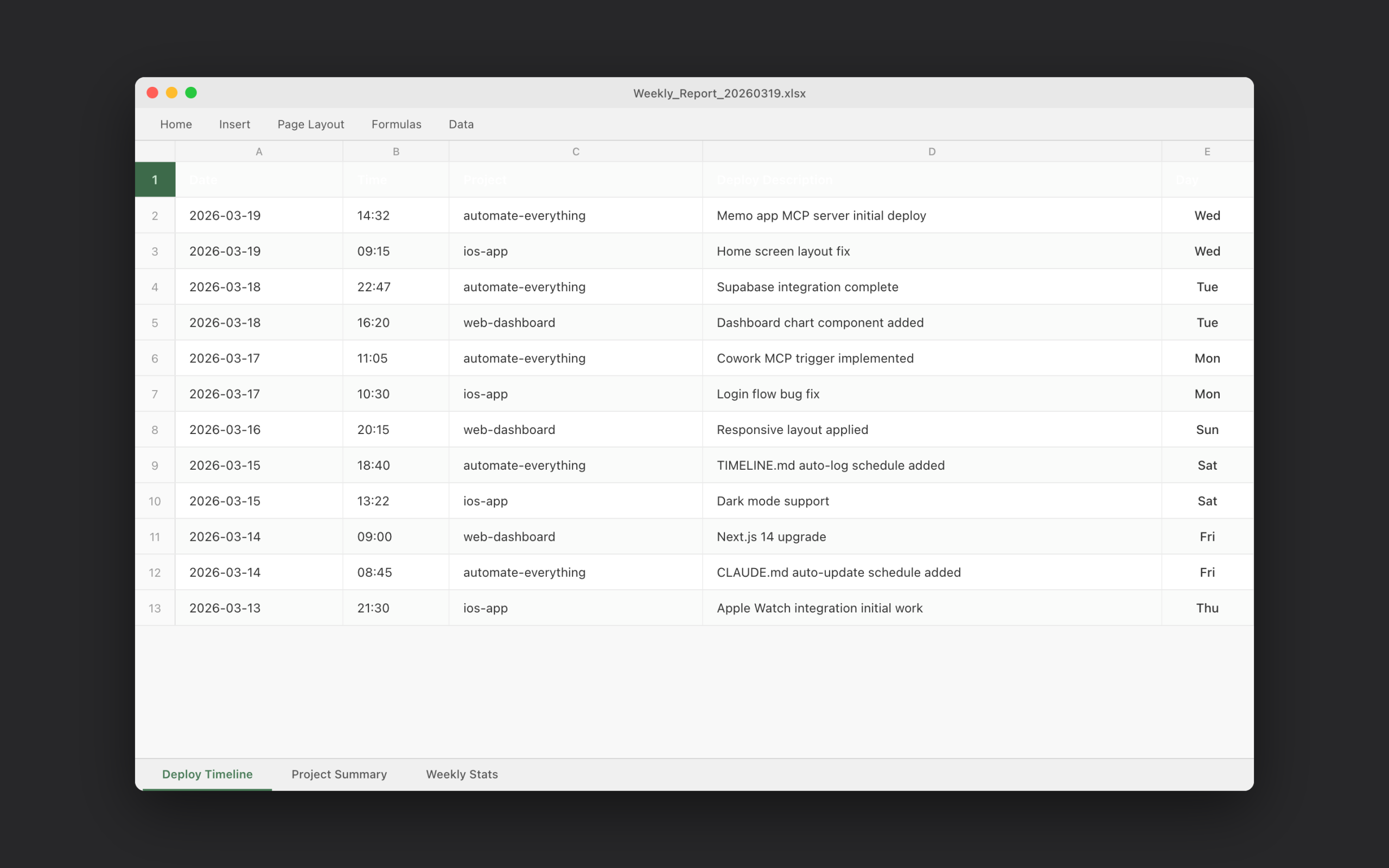This screenshot has width=1389, height=868.
Task: Click the Time value 22:47
Action: pos(373,286)
